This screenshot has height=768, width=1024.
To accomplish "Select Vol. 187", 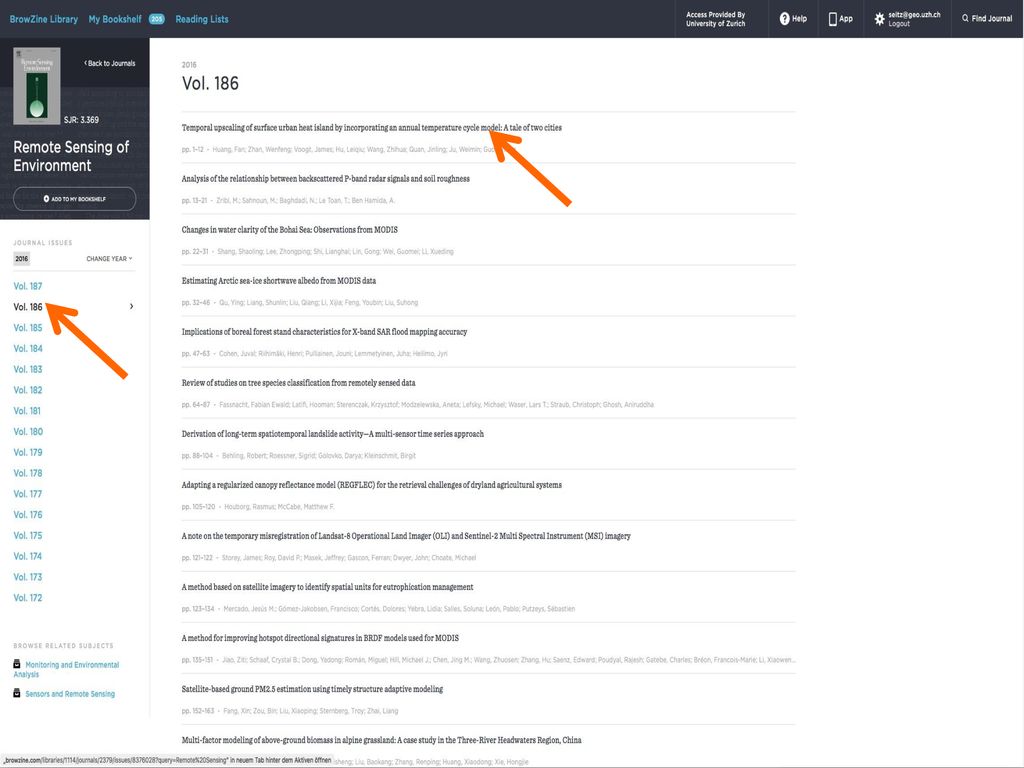I will [x=27, y=286].
